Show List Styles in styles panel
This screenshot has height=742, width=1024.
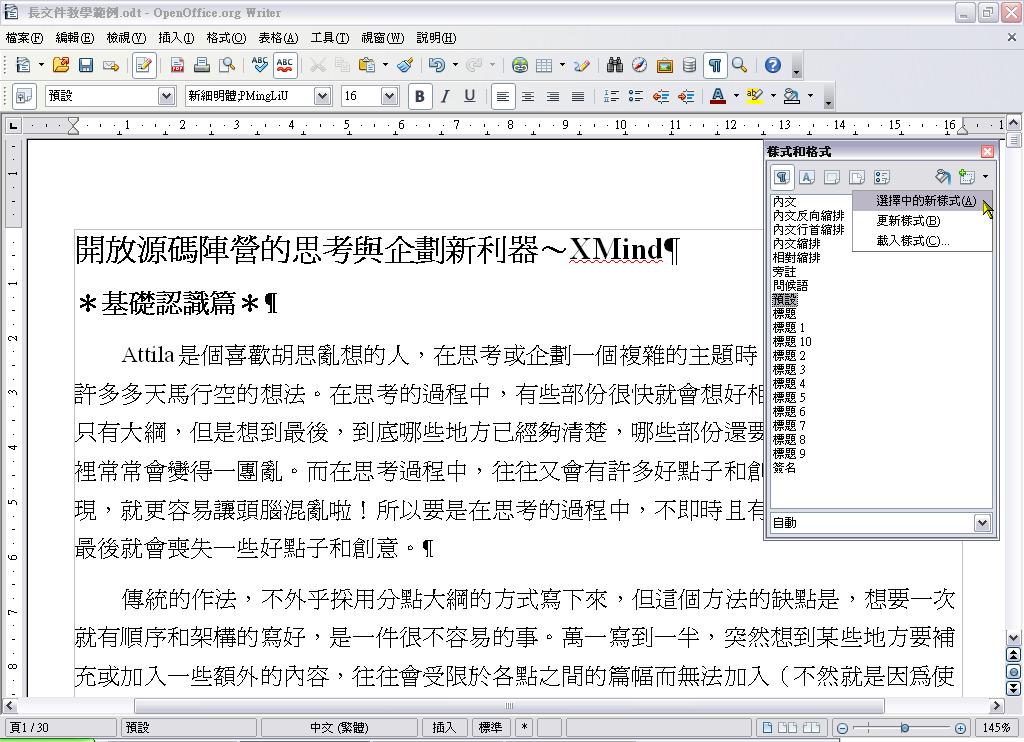click(x=882, y=177)
